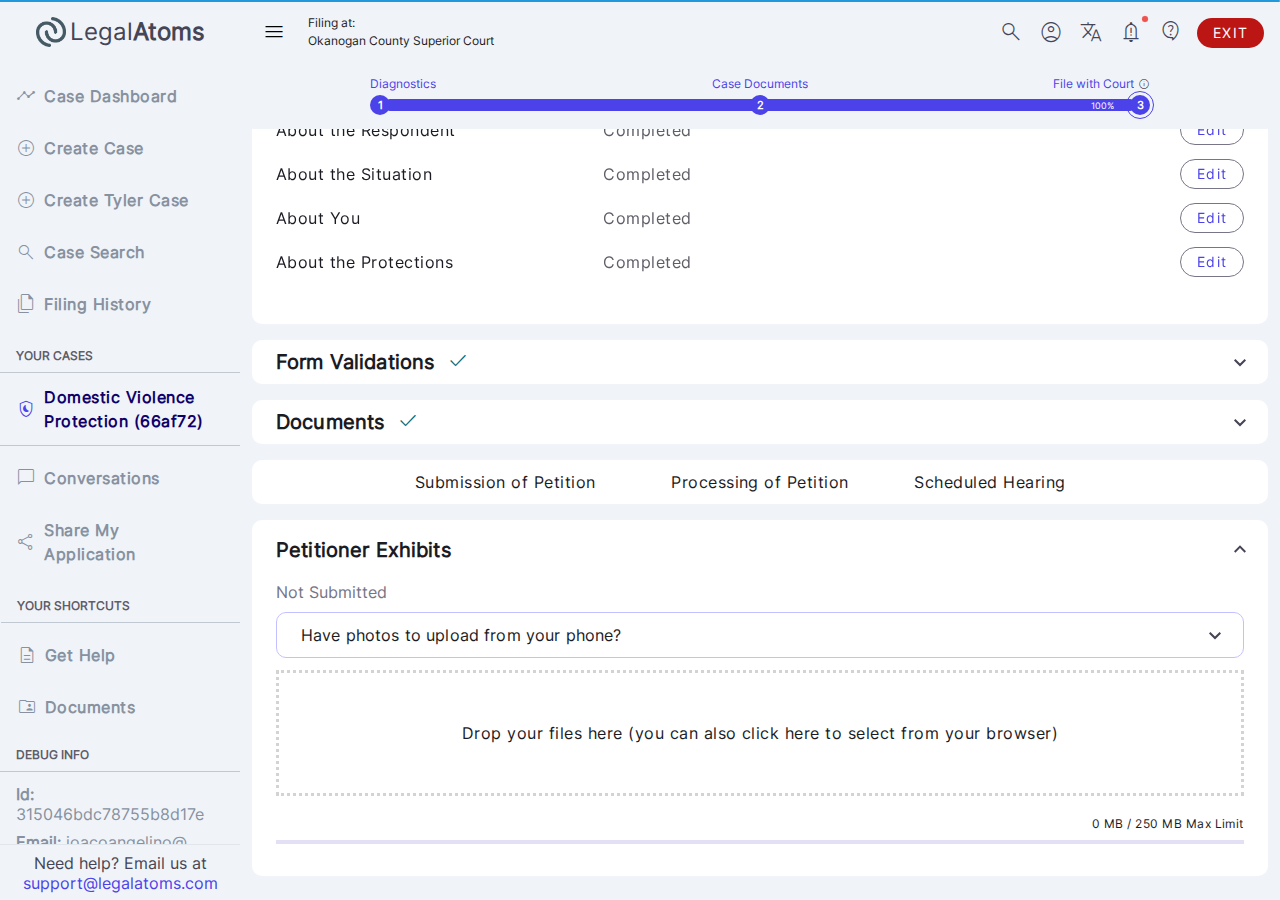Edit the About the Situation section
The image size is (1280, 900).
pos(1211,174)
